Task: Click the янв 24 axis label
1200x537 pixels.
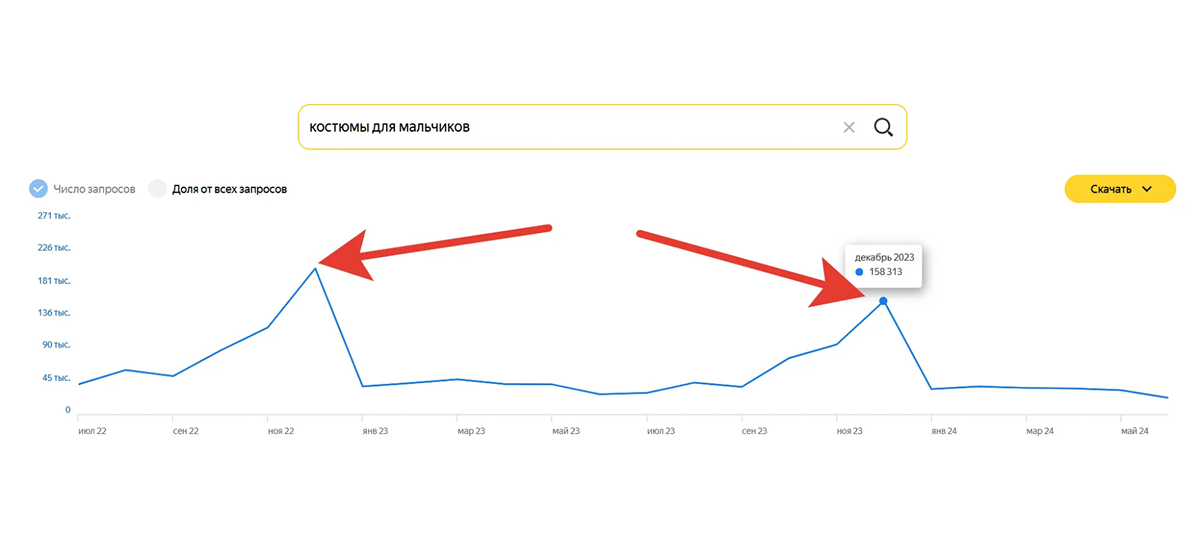Action: tap(945, 431)
